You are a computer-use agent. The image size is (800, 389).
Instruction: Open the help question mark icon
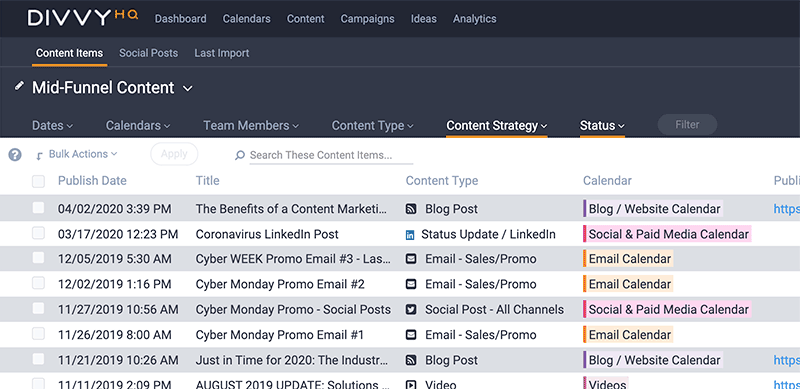coord(15,155)
